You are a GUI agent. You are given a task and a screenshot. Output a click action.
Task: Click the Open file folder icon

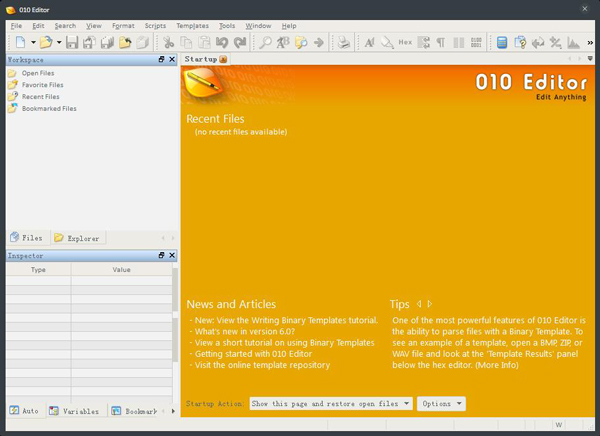tap(46, 42)
